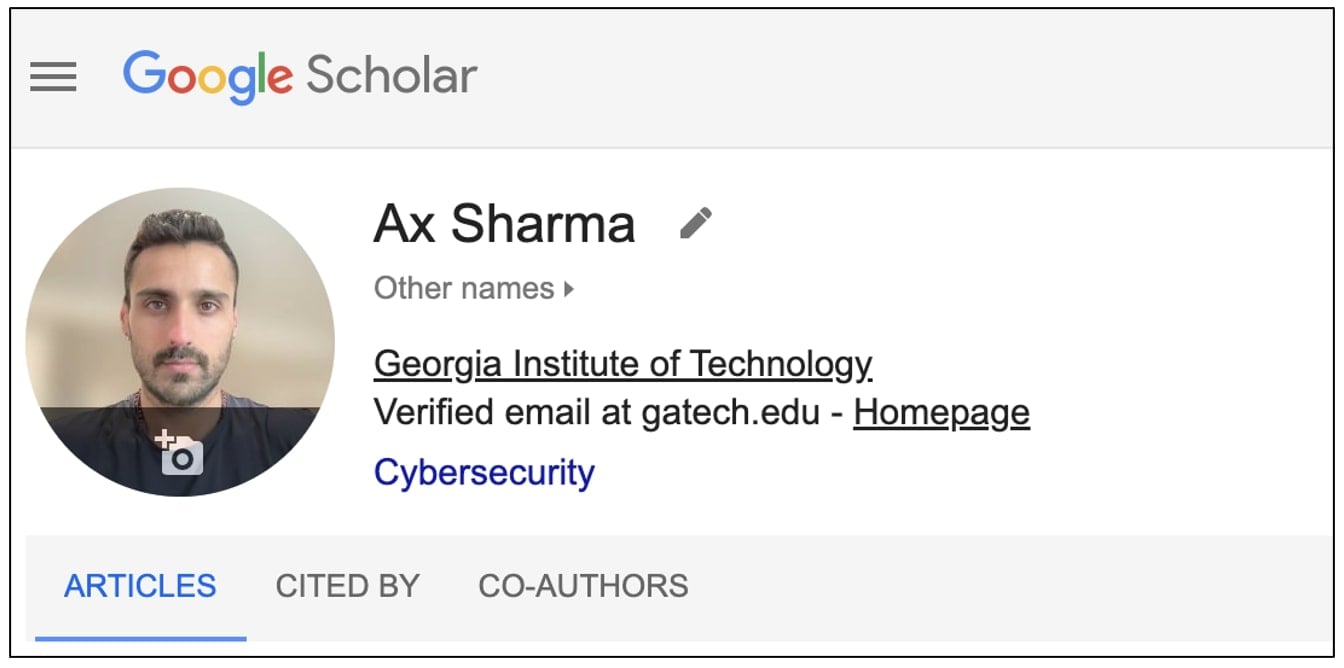Open the CO-AUTHORS tab
1344x668 pixels.
click(x=583, y=586)
